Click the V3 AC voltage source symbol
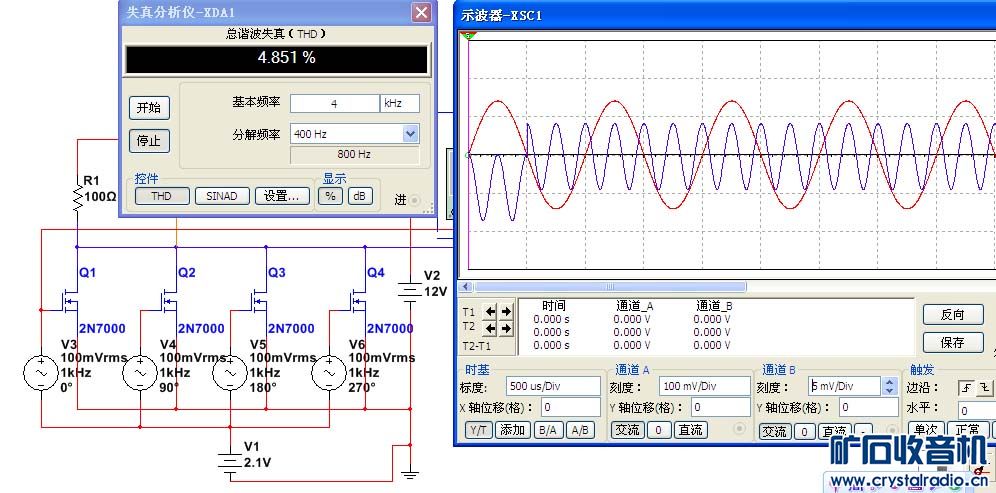Image resolution: width=996 pixels, height=493 pixels. (x=41, y=373)
